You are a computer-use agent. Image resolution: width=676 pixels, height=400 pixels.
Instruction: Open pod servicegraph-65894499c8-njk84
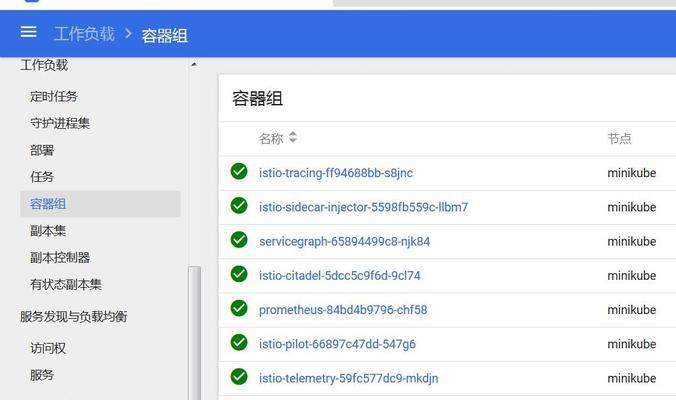[x=344, y=241]
